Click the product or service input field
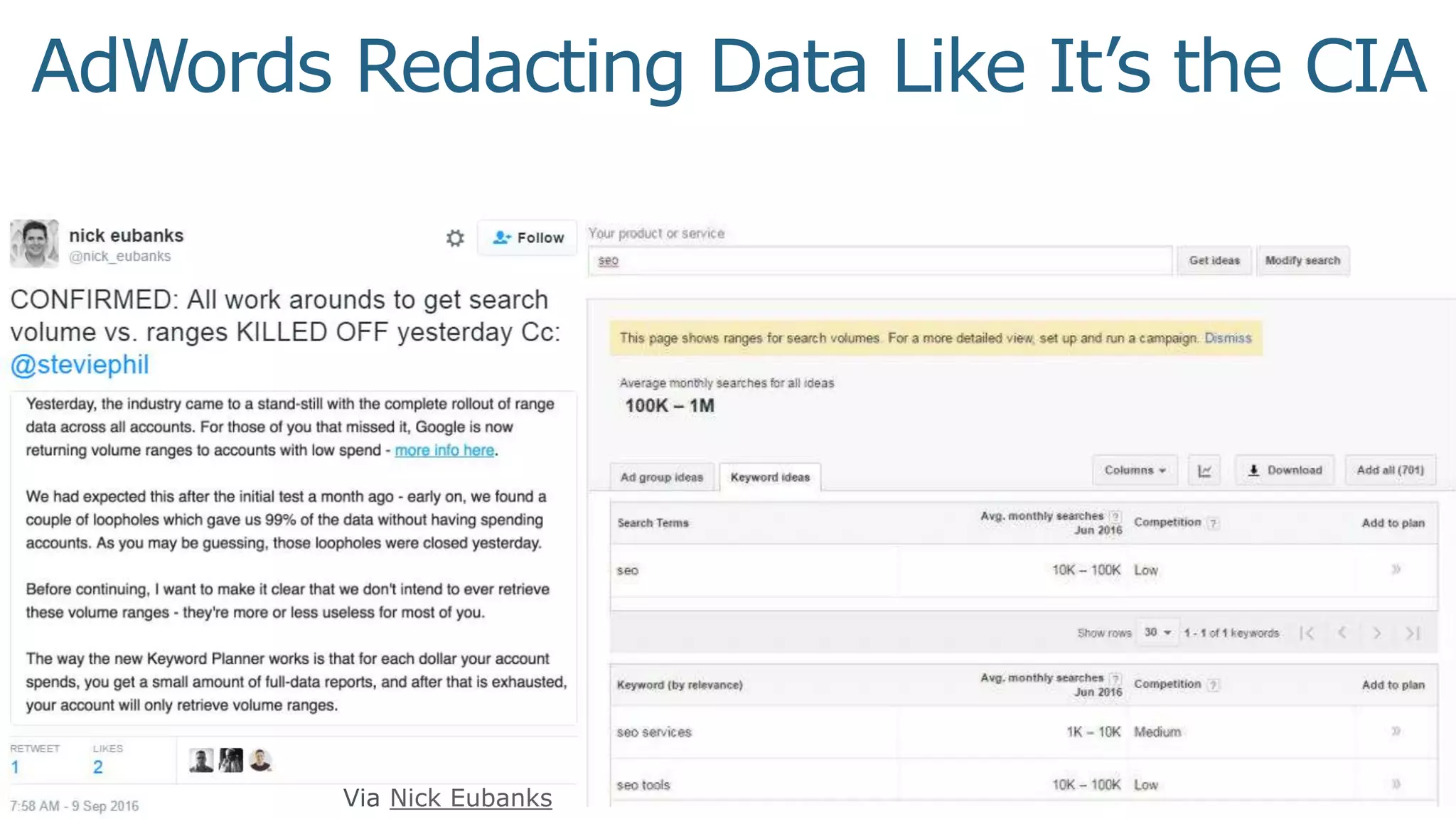 880,261
